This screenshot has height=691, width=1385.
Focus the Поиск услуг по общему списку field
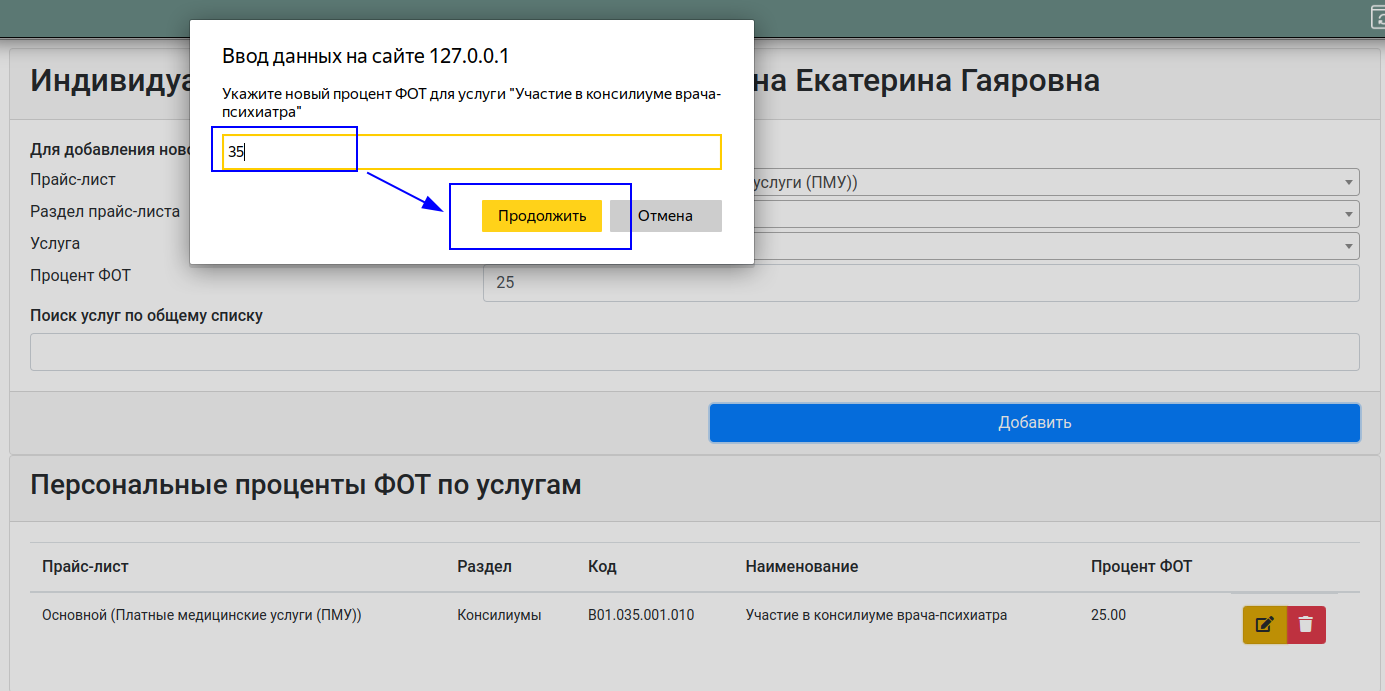pos(694,352)
